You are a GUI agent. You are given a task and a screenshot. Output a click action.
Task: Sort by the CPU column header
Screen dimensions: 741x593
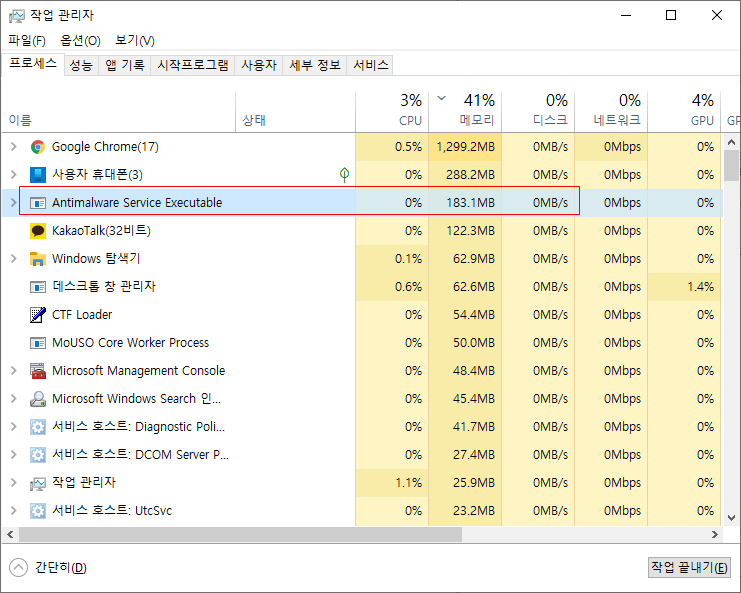tap(392, 111)
